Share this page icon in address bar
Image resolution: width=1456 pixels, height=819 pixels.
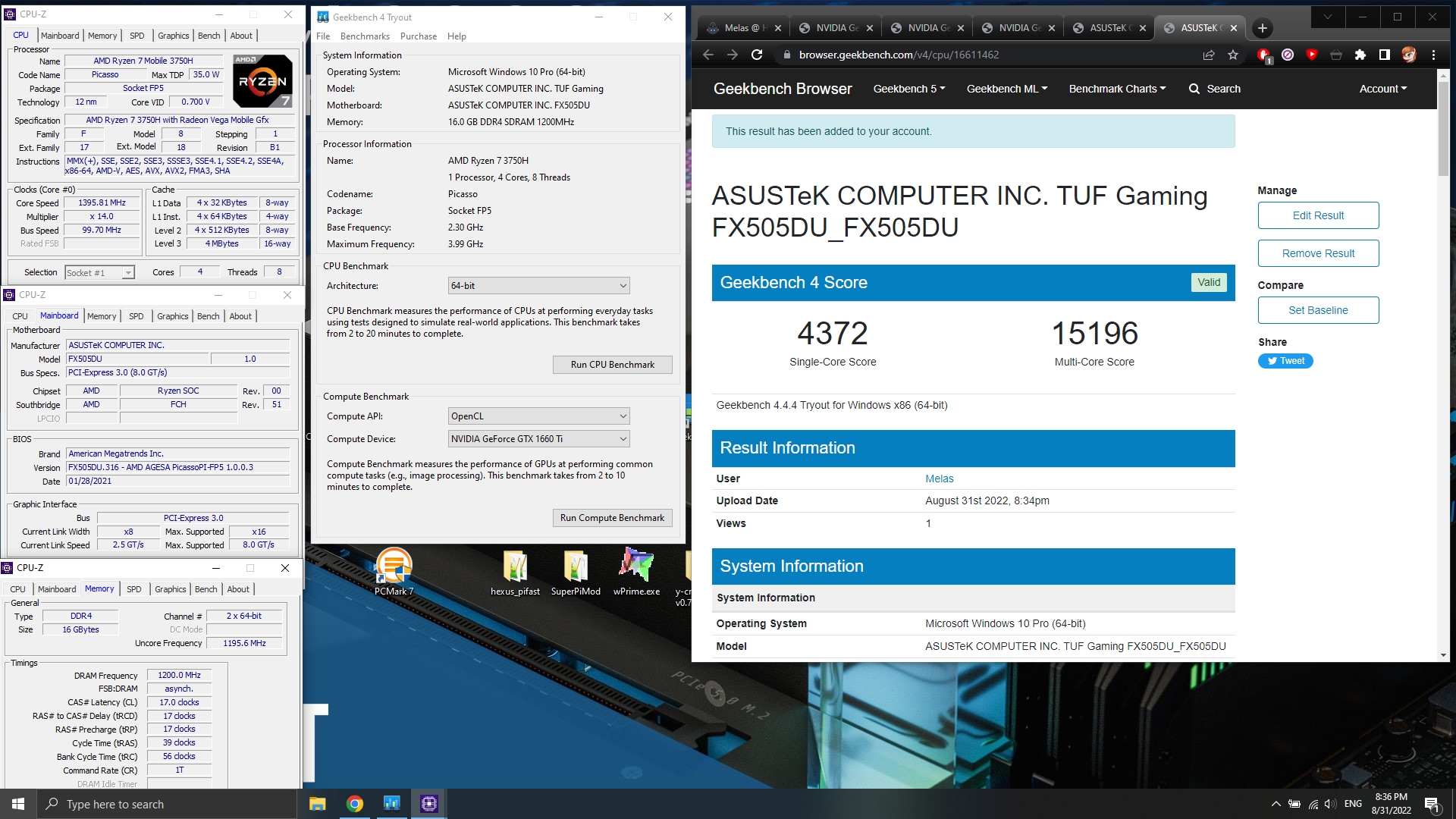[1209, 55]
